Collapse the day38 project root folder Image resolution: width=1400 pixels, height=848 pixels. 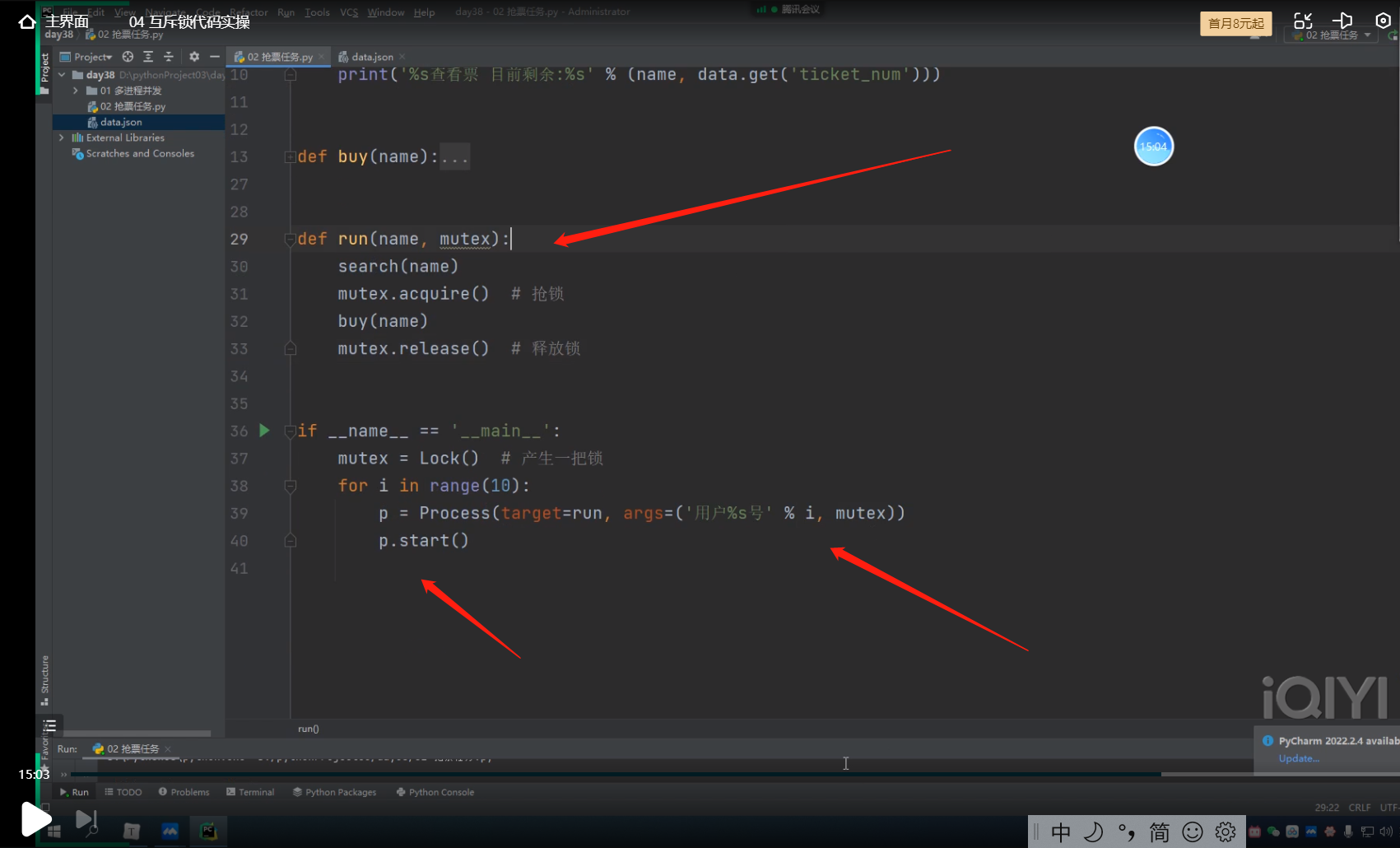point(62,75)
